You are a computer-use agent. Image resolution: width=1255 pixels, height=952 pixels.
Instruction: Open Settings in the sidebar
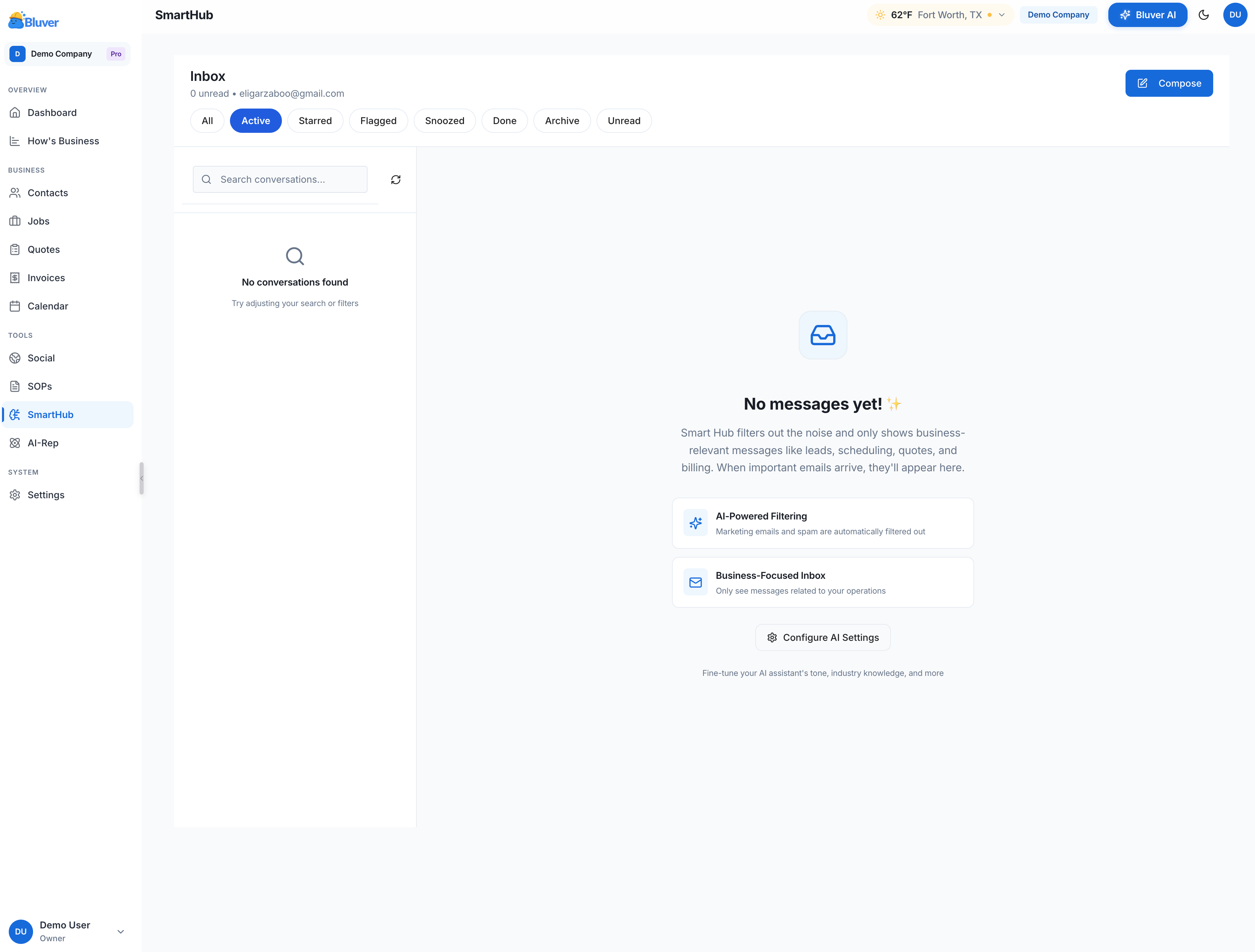pyautogui.click(x=68, y=495)
